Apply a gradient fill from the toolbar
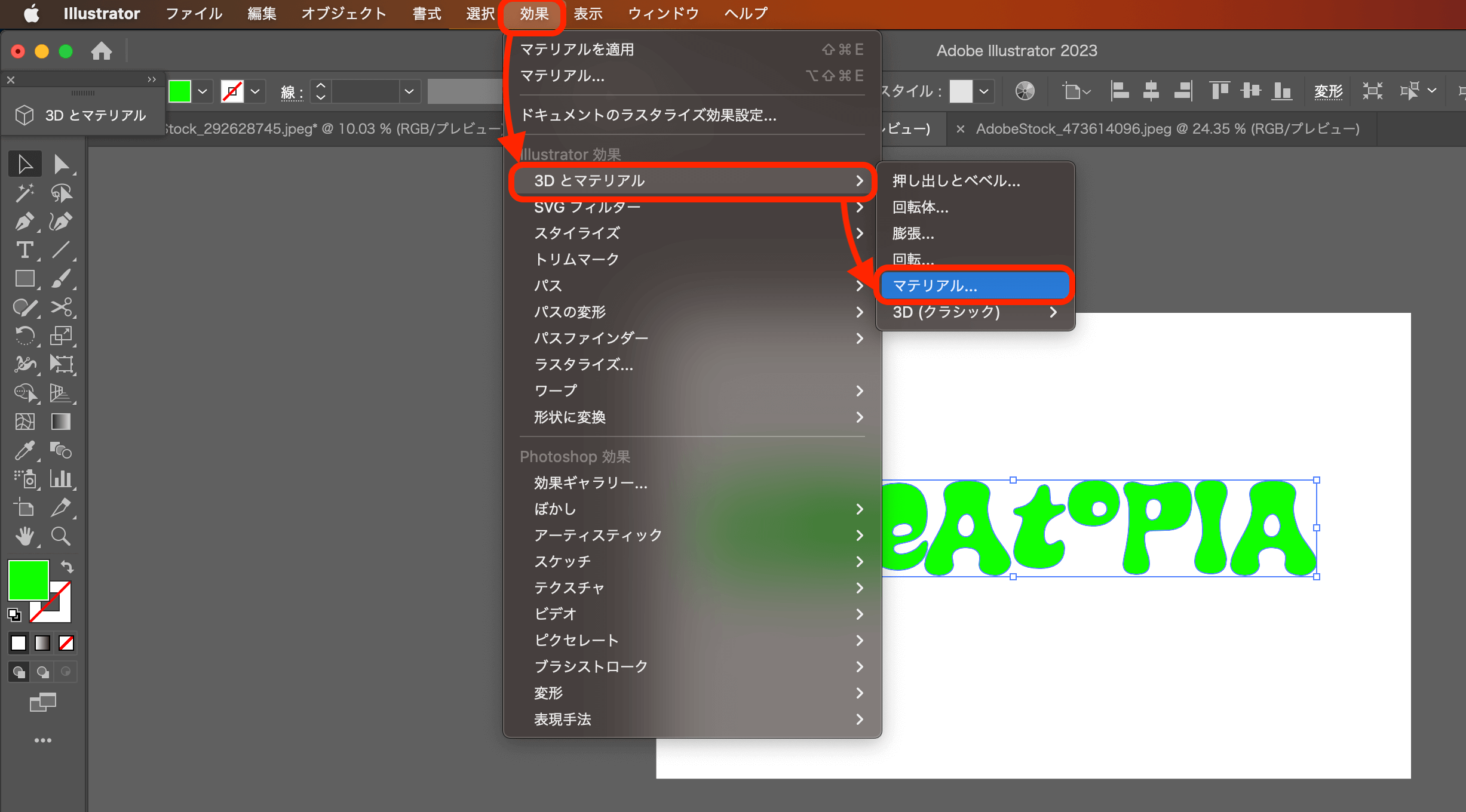This screenshot has height=812, width=1466. tap(42, 643)
